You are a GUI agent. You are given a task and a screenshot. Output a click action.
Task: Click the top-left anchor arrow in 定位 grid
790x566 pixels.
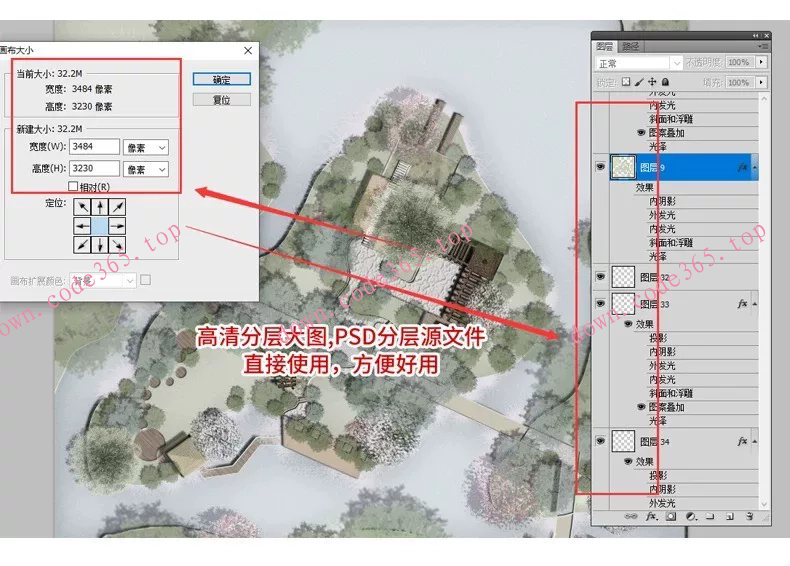83,207
